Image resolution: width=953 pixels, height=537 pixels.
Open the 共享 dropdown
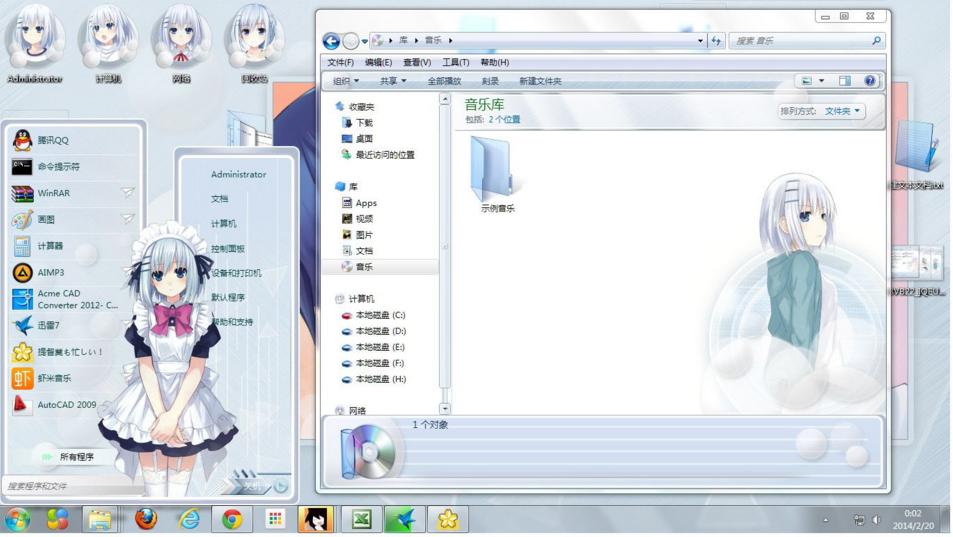[393, 81]
